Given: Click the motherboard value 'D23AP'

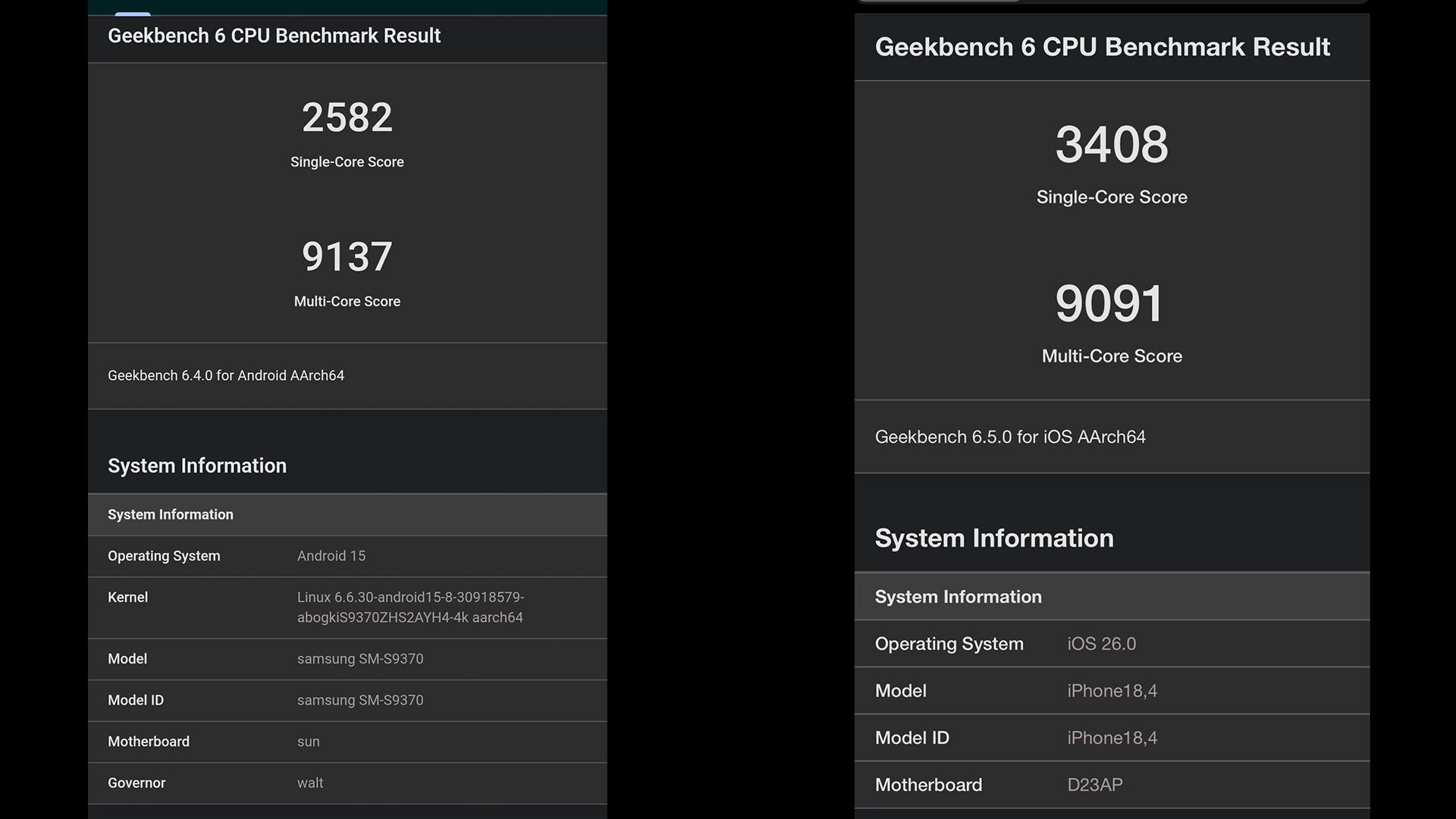Looking at the screenshot, I should pyautogui.click(x=1095, y=785).
